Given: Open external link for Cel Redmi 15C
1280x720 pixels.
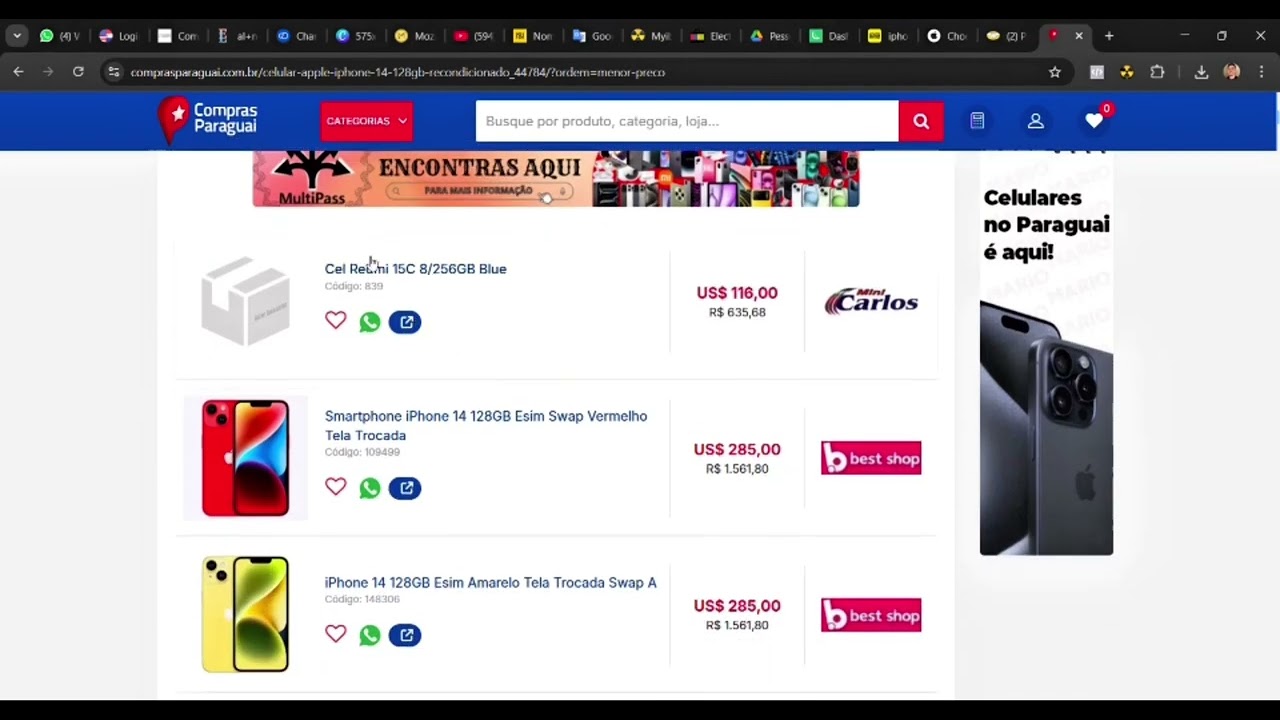Looking at the screenshot, I should point(405,322).
